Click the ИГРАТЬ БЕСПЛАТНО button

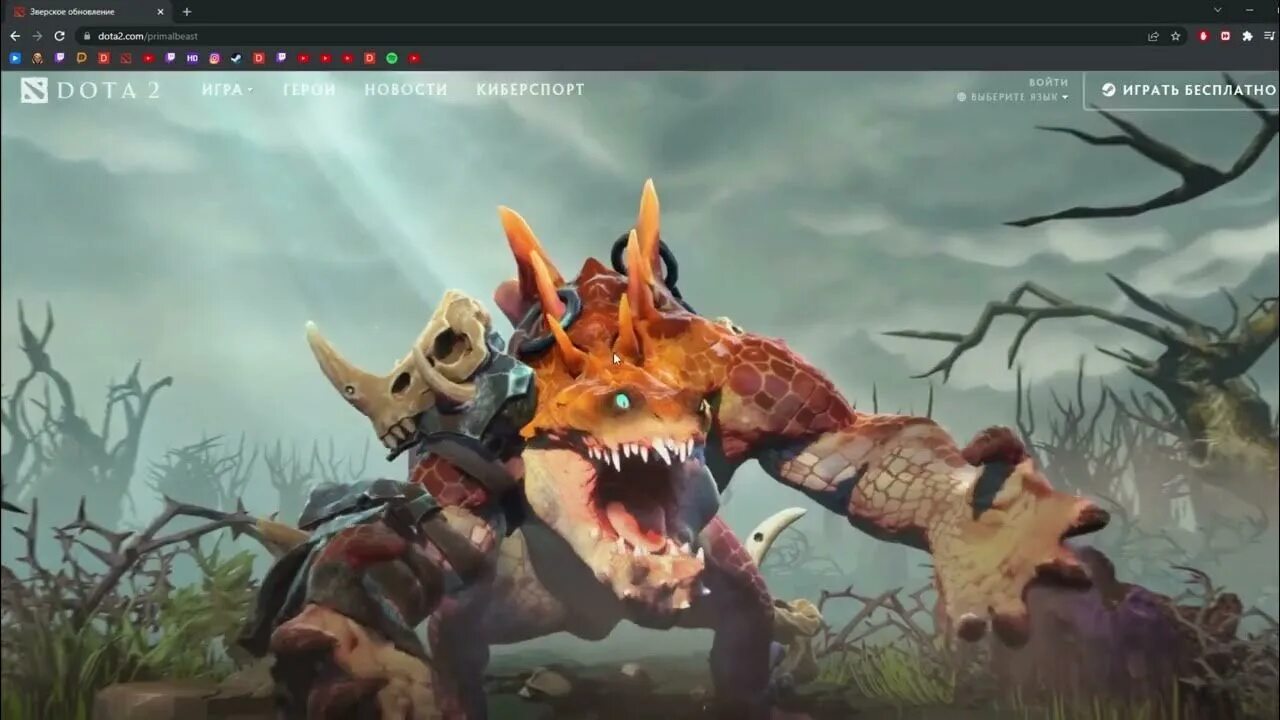click(1182, 90)
